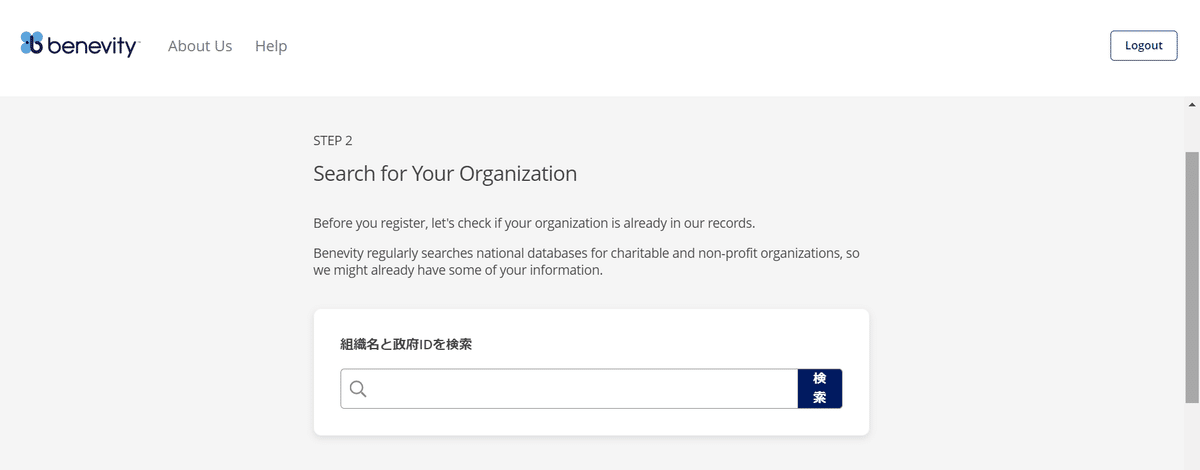This screenshot has height=470, width=1200.
Task: Click the blank header area left of Logout
Action: (x=700, y=46)
